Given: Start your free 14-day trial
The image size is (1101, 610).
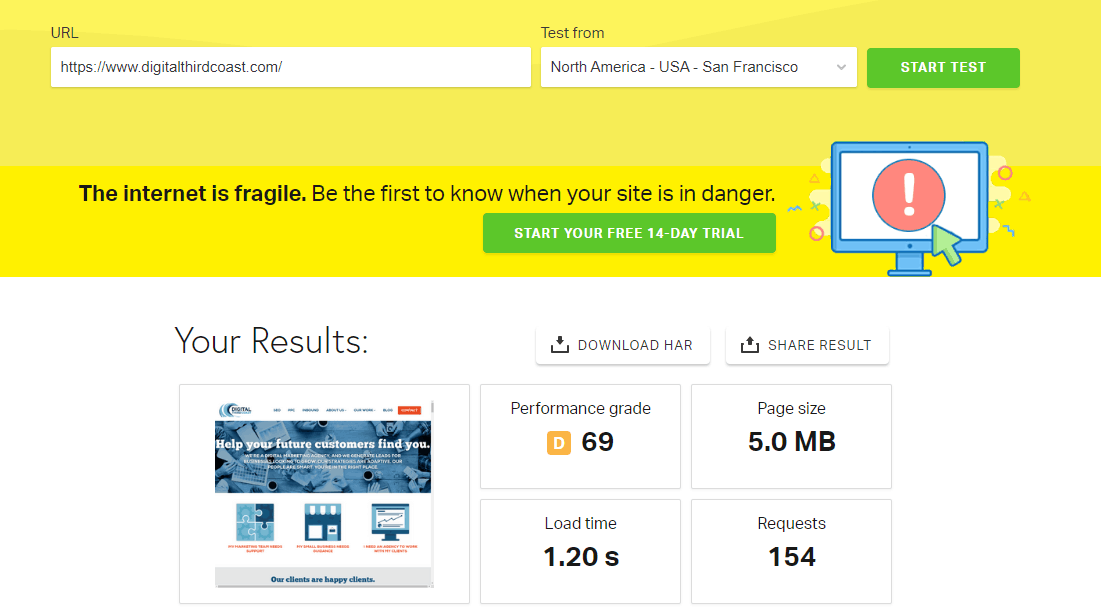Looking at the screenshot, I should click(628, 232).
